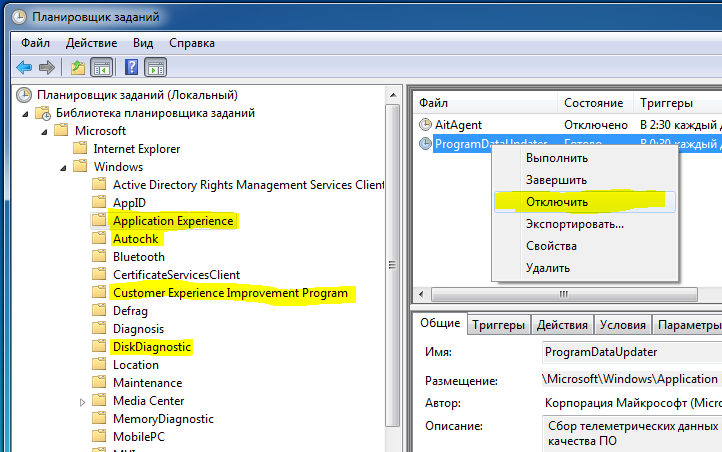Image resolution: width=722 pixels, height=452 pixels.
Task: Click the tree pane vertical scrollbar thumb
Action: (393, 266)
